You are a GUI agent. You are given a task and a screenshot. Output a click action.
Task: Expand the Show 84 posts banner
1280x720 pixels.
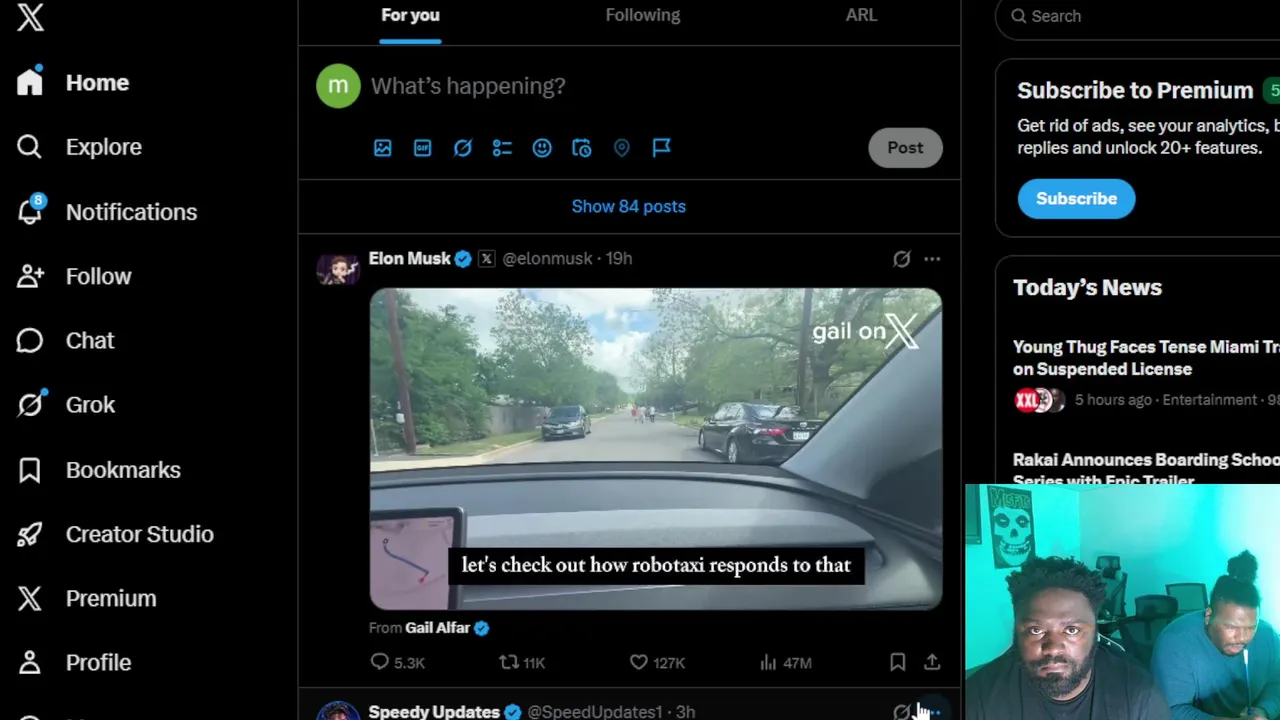(x=629, y=206)
